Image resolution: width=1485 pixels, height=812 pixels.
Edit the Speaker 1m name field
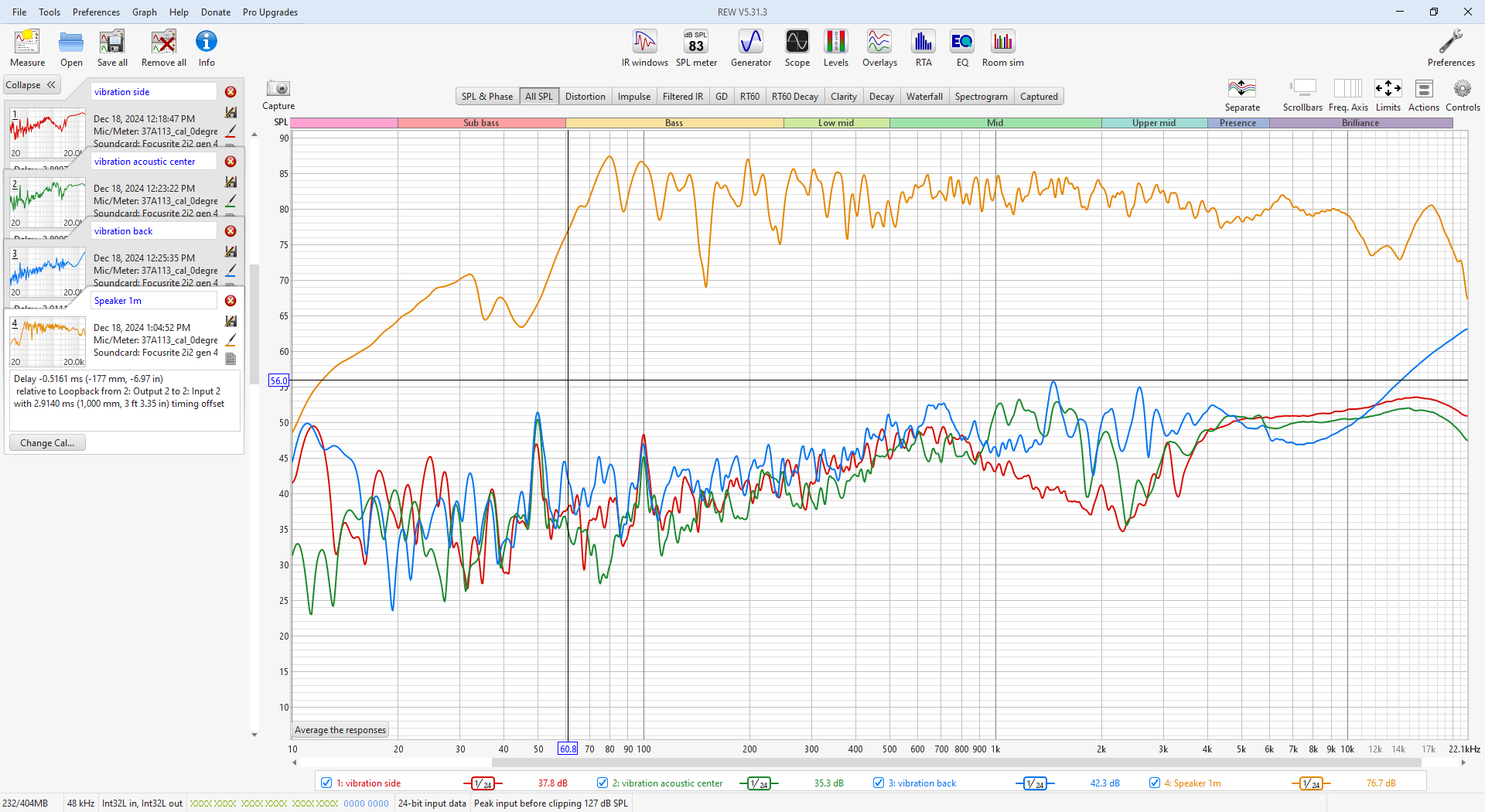[154, 301]
